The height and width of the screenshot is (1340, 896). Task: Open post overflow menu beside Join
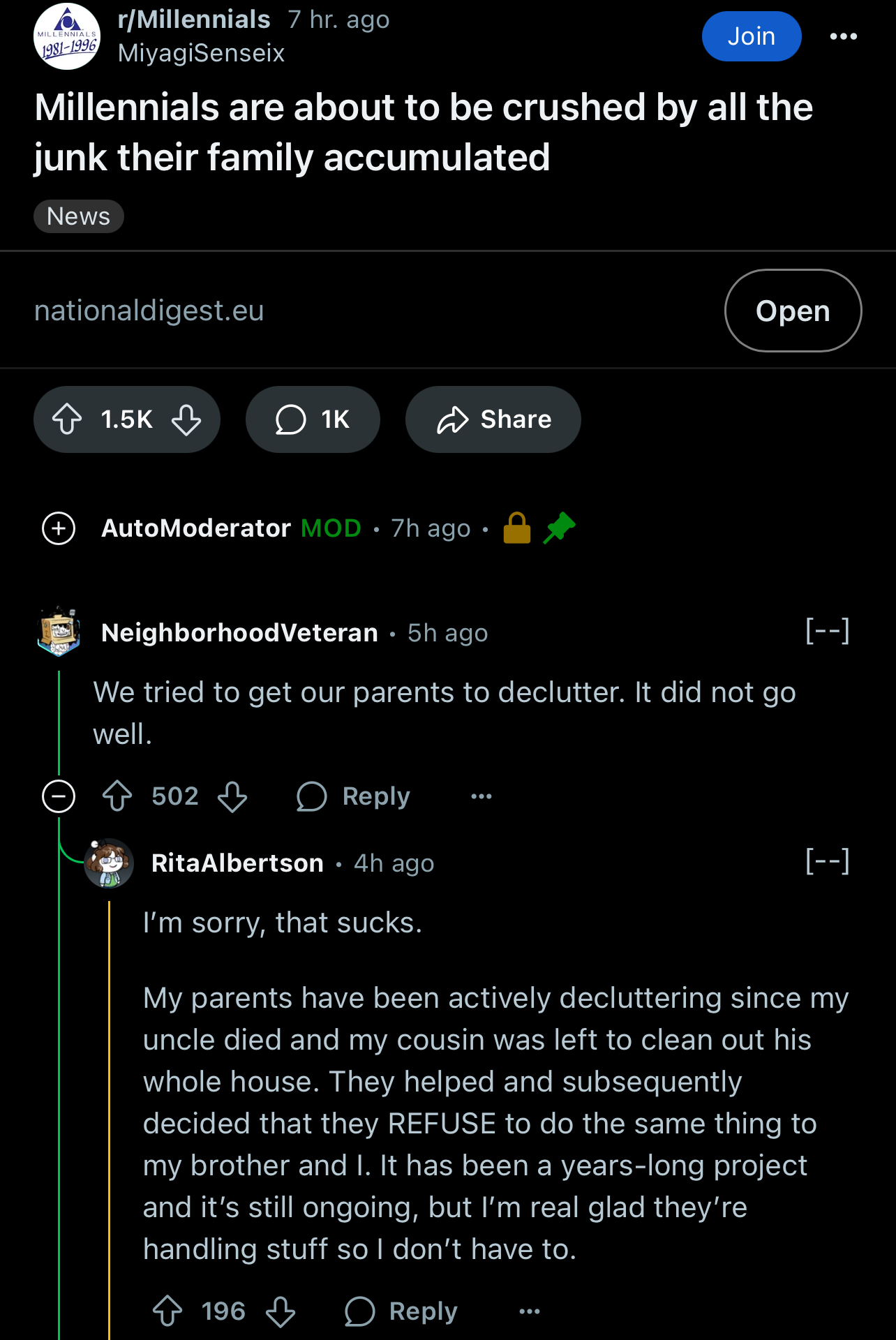click(844, 36)
